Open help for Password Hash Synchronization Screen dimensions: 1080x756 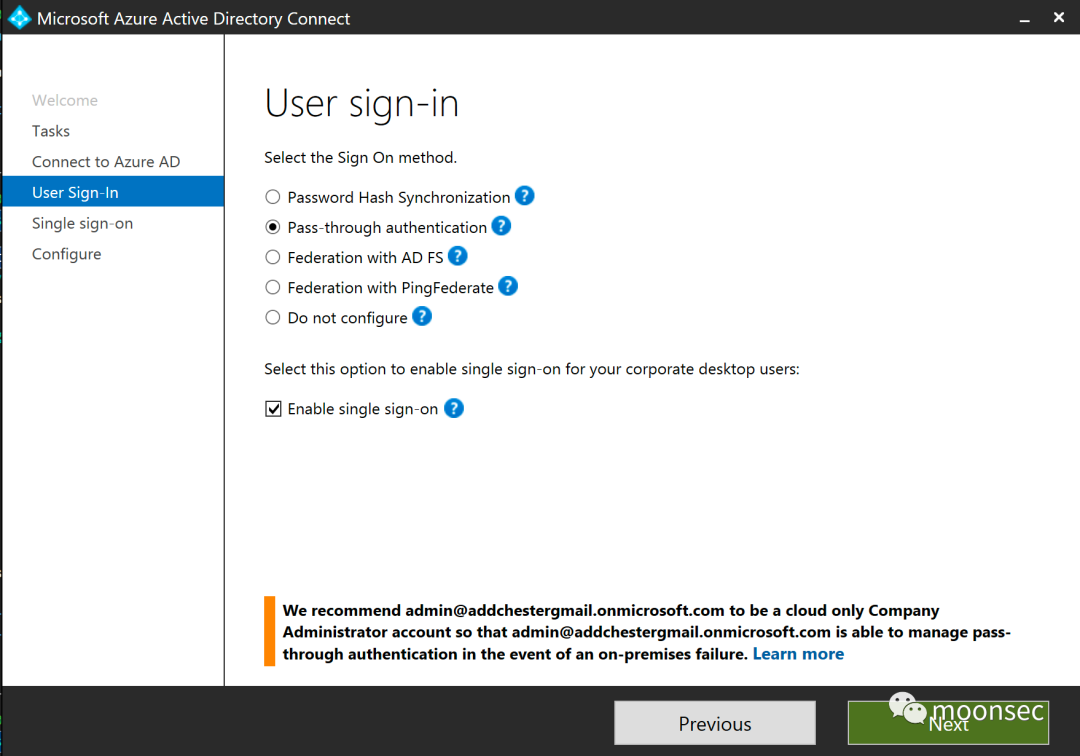click(x=524, y=196)
